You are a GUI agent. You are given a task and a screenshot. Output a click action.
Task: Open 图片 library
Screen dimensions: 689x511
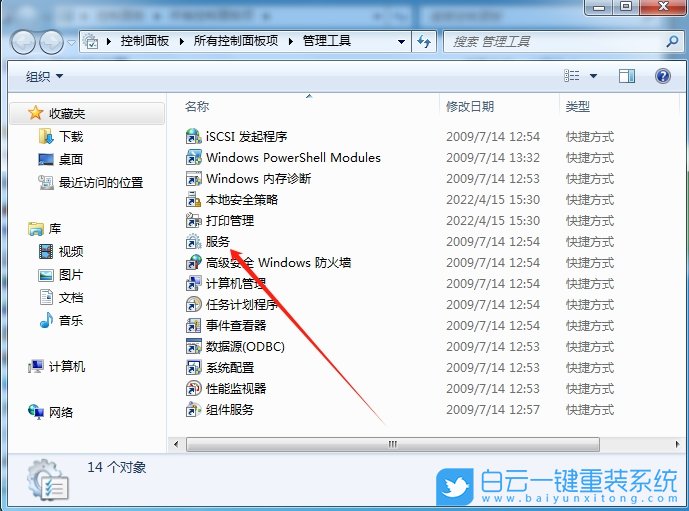[71, 275]
